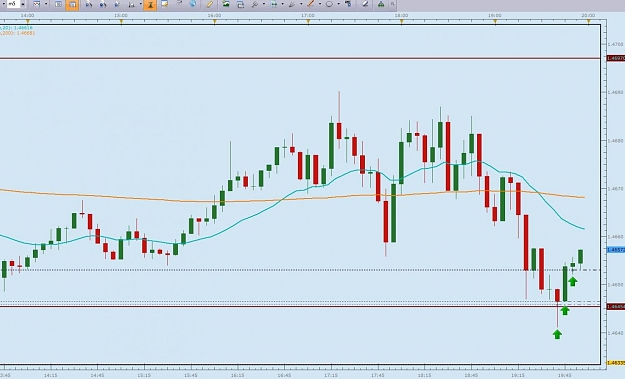
Task: Click the 15:00 time marker triangle
Action: click(x=121, y=22)
